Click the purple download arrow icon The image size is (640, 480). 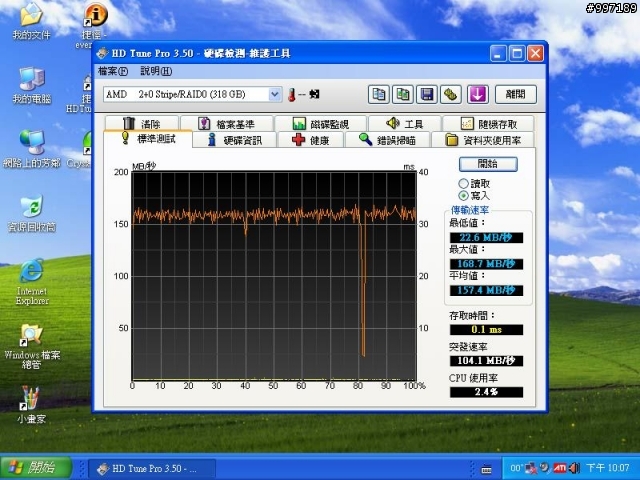[x=478, y=94]
